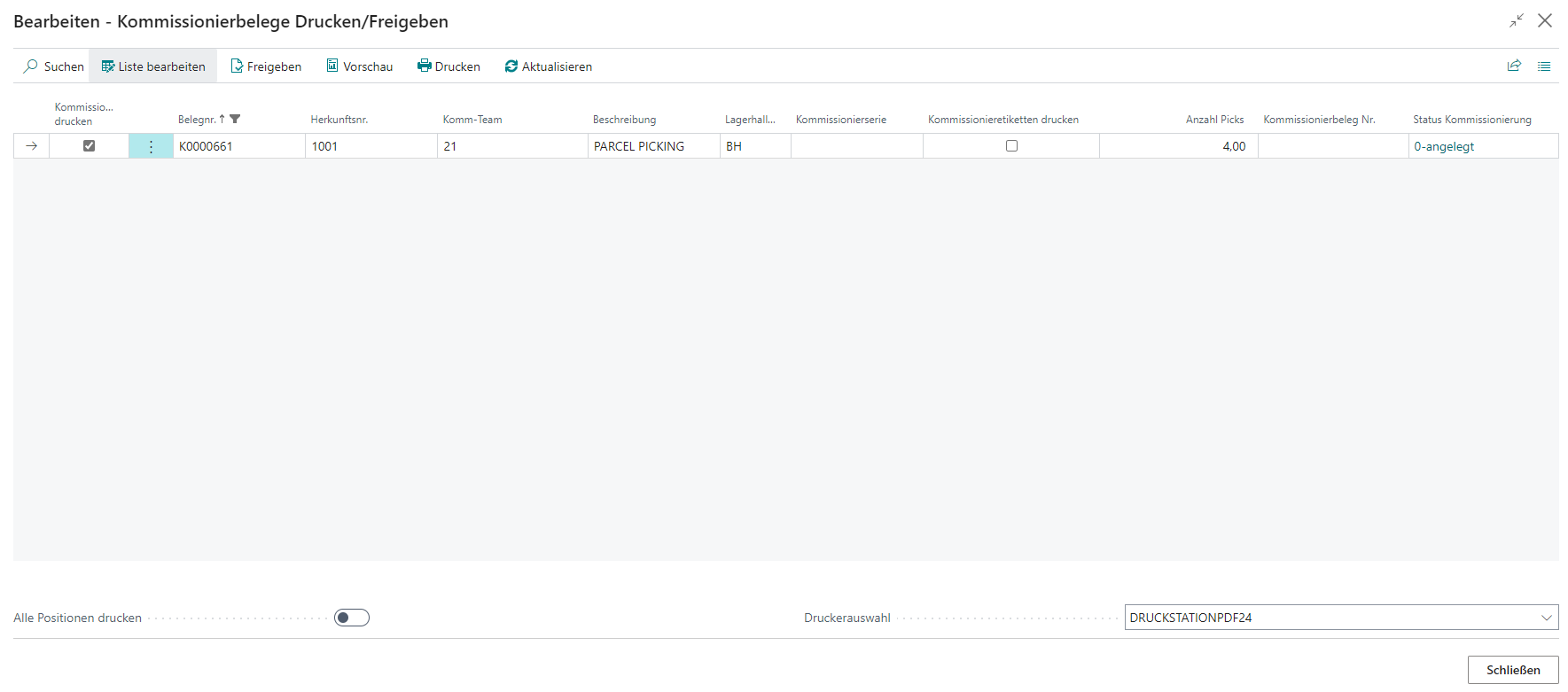The width and height of the screenshot is (1568, 692).
Task: Click the Kommissionierserie cell of row K0000661
Action: pyautogui.click(x=856, y=146)
